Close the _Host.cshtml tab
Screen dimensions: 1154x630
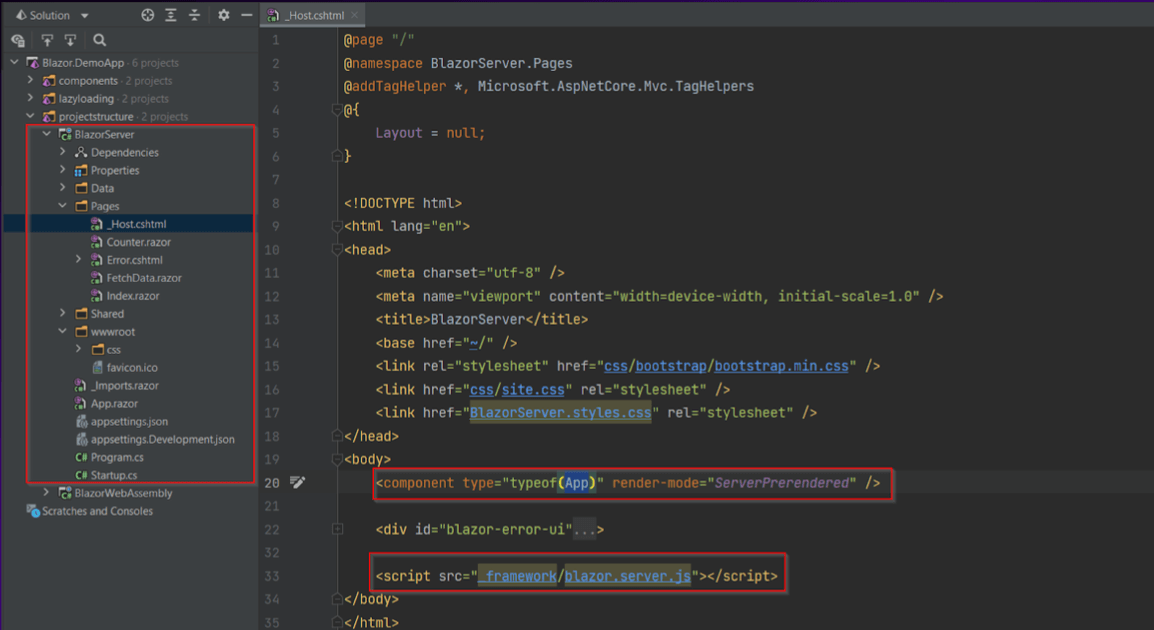pos(355,15)
